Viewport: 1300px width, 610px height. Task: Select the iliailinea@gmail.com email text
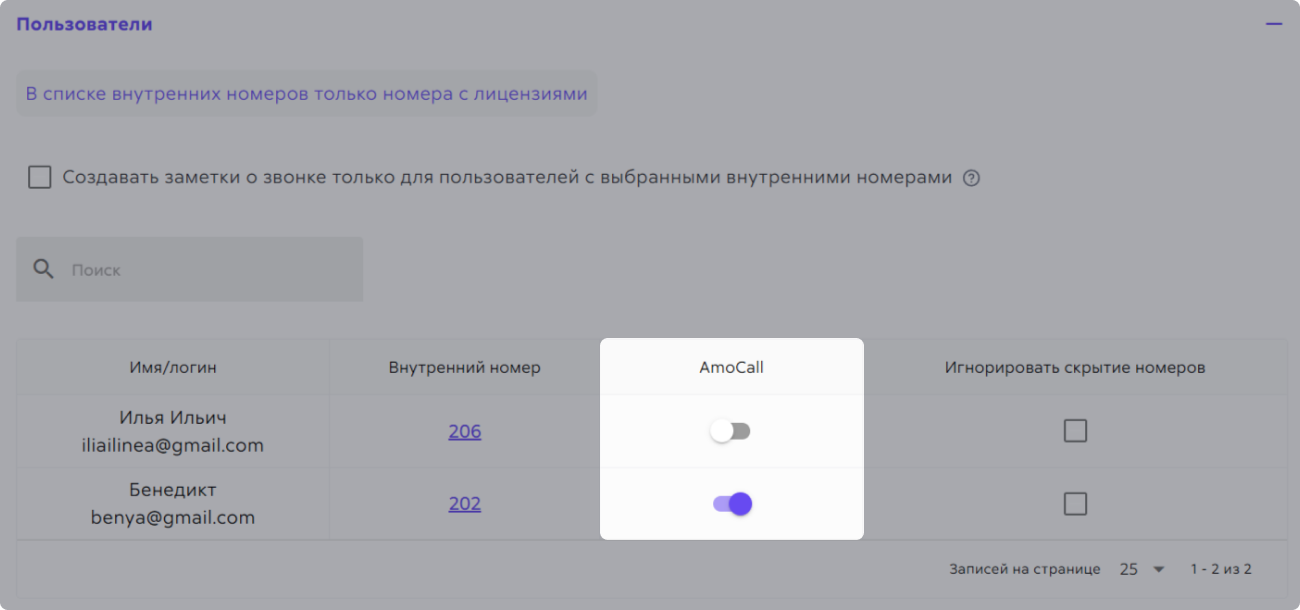point(173,446)
